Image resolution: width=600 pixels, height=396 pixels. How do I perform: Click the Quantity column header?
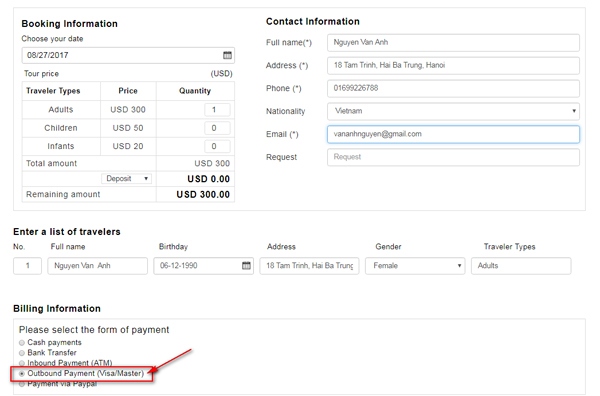click(195, 91)
